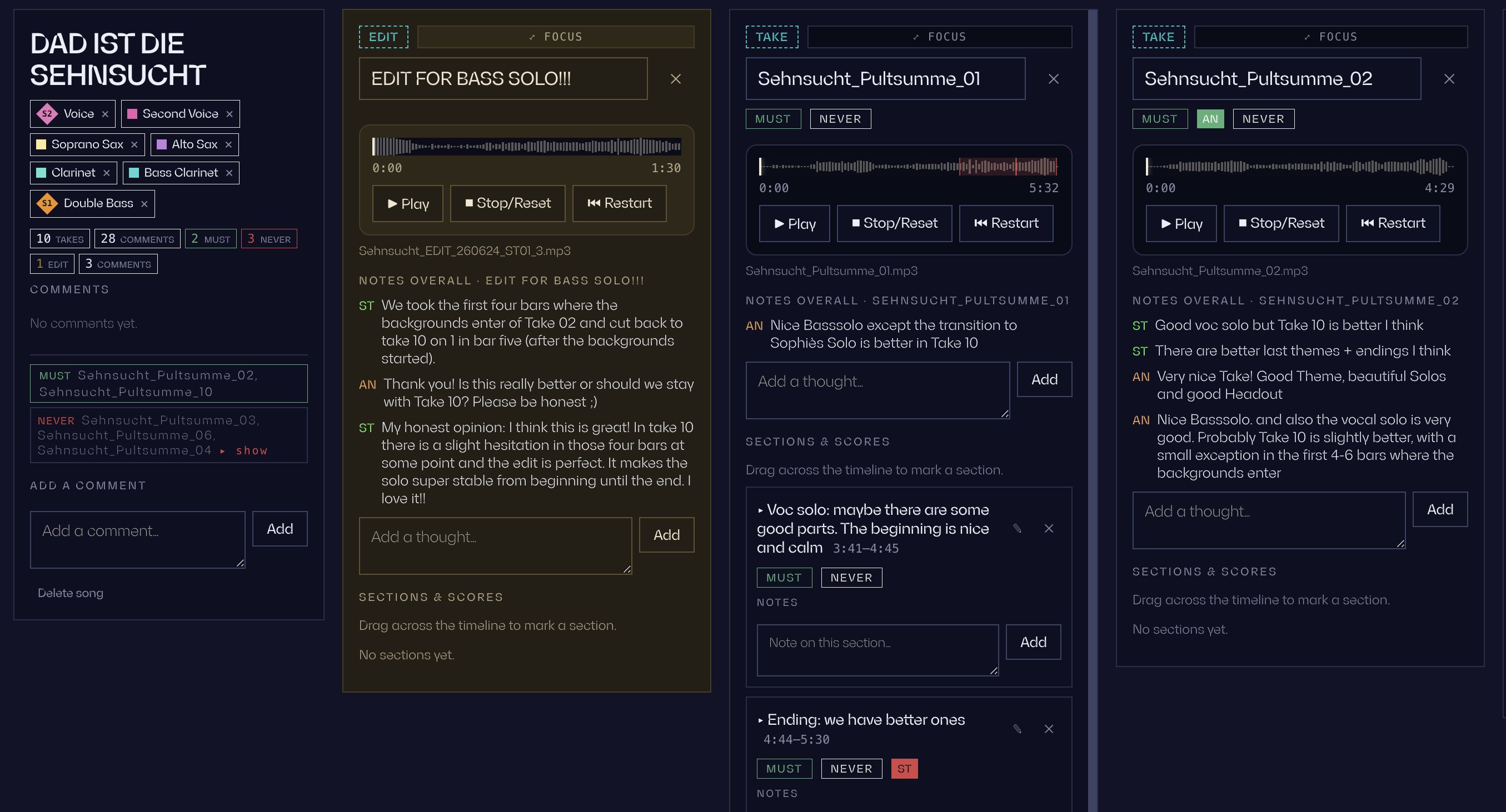Close the Sehnsucht_Pultsumme_01 take panel
The height and width of the screenshot is (812, 1506).
[x=1054, y=79]
